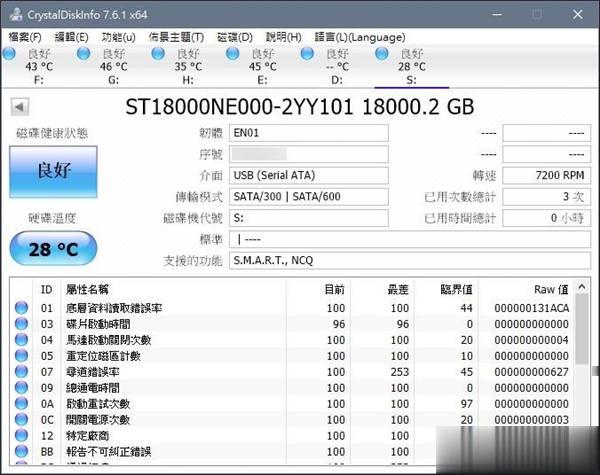600x475 pixels.
Task: Click the 臨界值 column header
Action: tap(457, 289)
